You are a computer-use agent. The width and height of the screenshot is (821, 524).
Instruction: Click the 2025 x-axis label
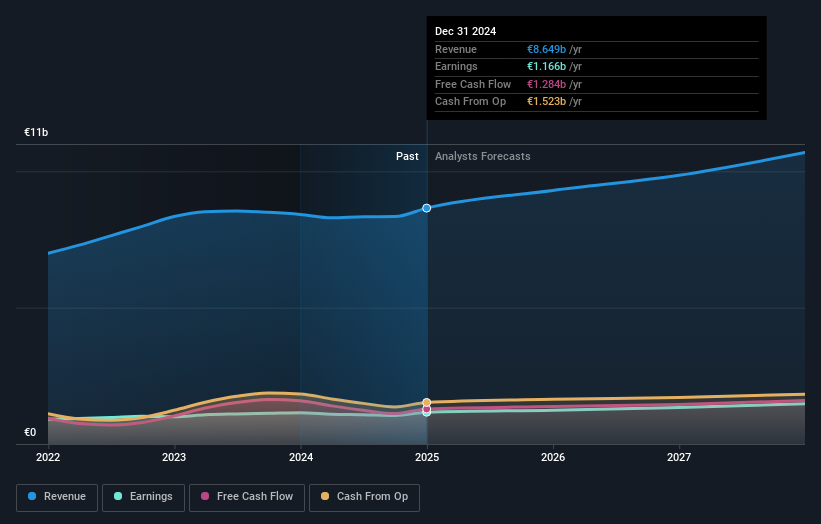[427, 458]
